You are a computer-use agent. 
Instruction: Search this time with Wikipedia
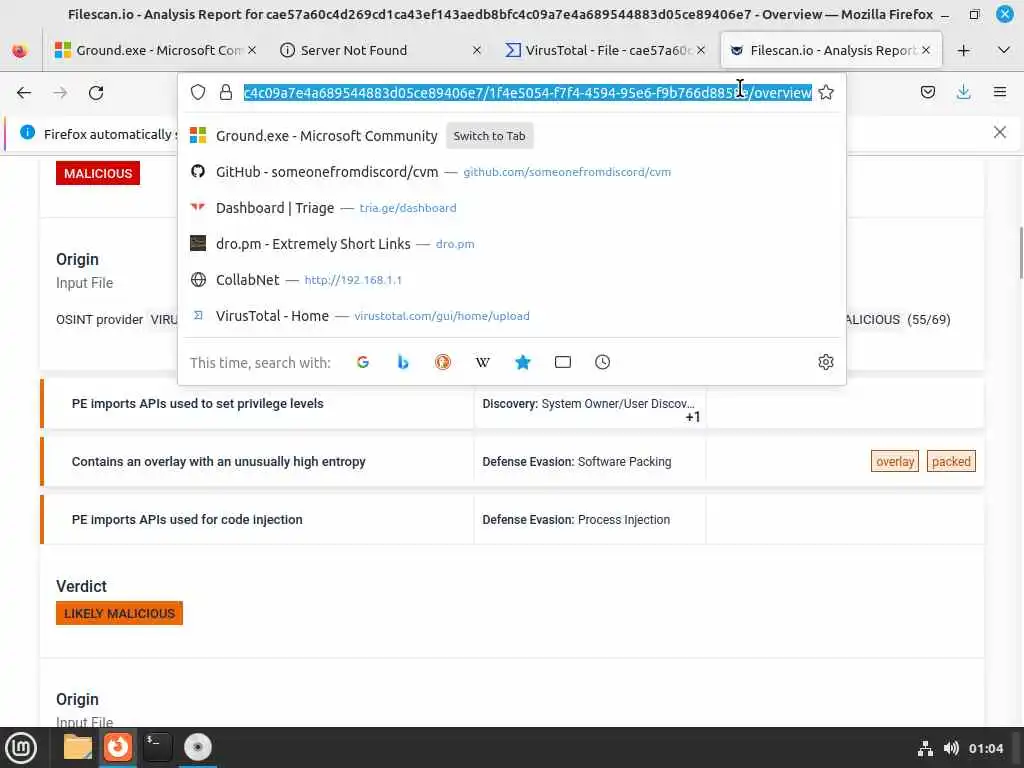(483, 362)
